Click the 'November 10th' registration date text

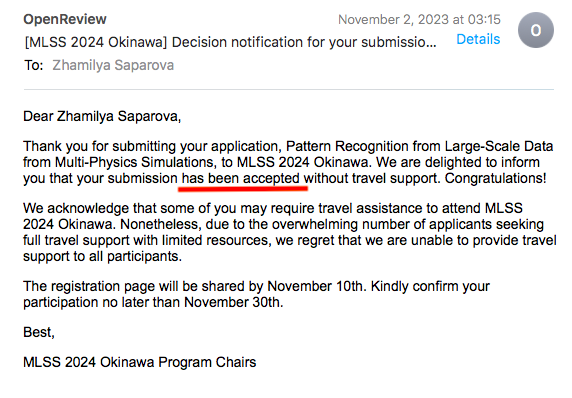tap(315, 286)
